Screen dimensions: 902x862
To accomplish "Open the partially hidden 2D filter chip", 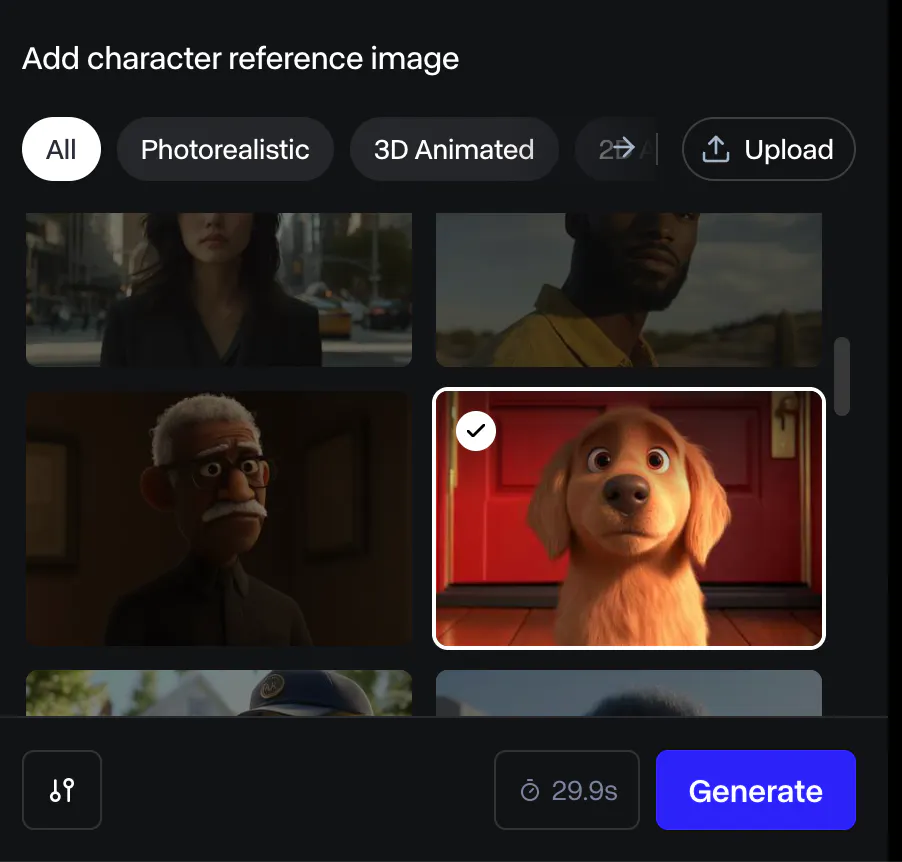I will tap(616, 150).
